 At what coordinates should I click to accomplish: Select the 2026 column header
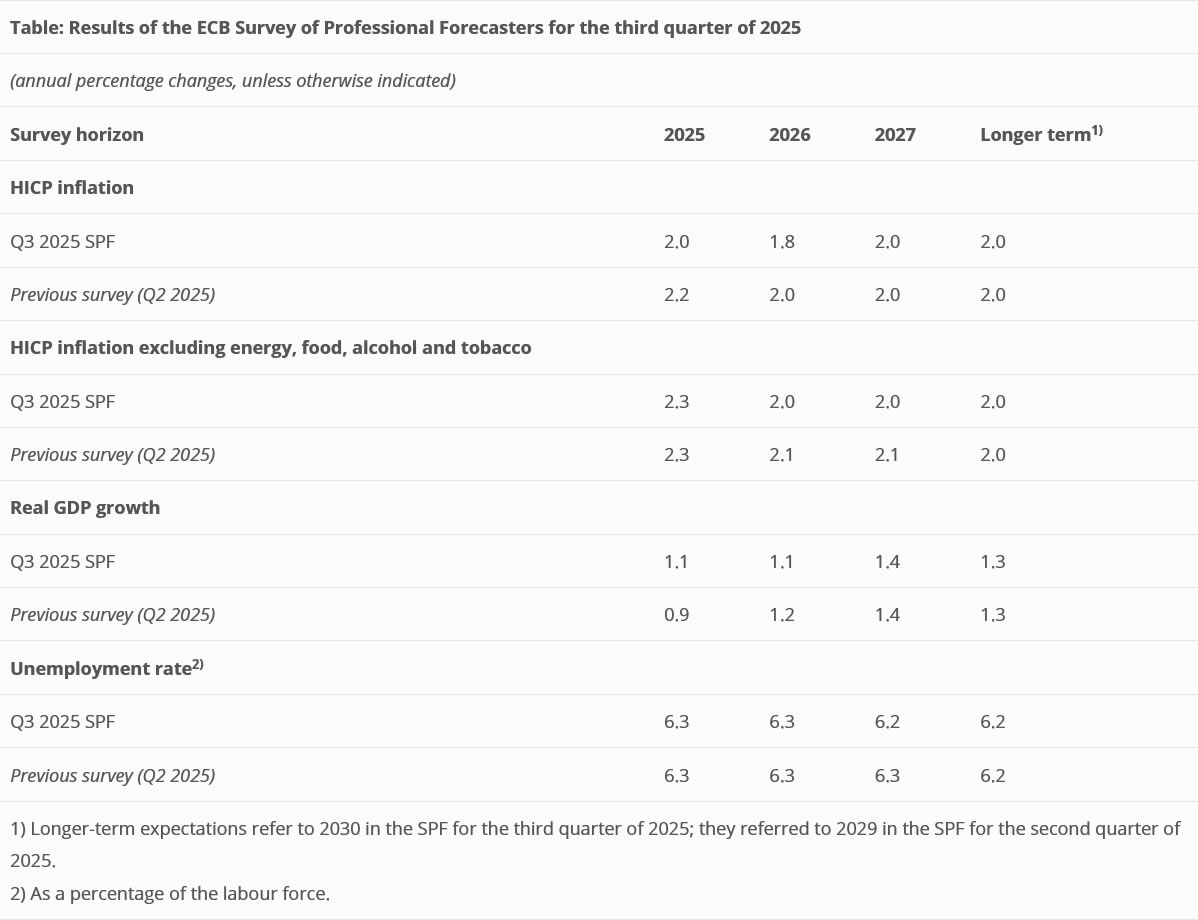(x=789, y=135)
